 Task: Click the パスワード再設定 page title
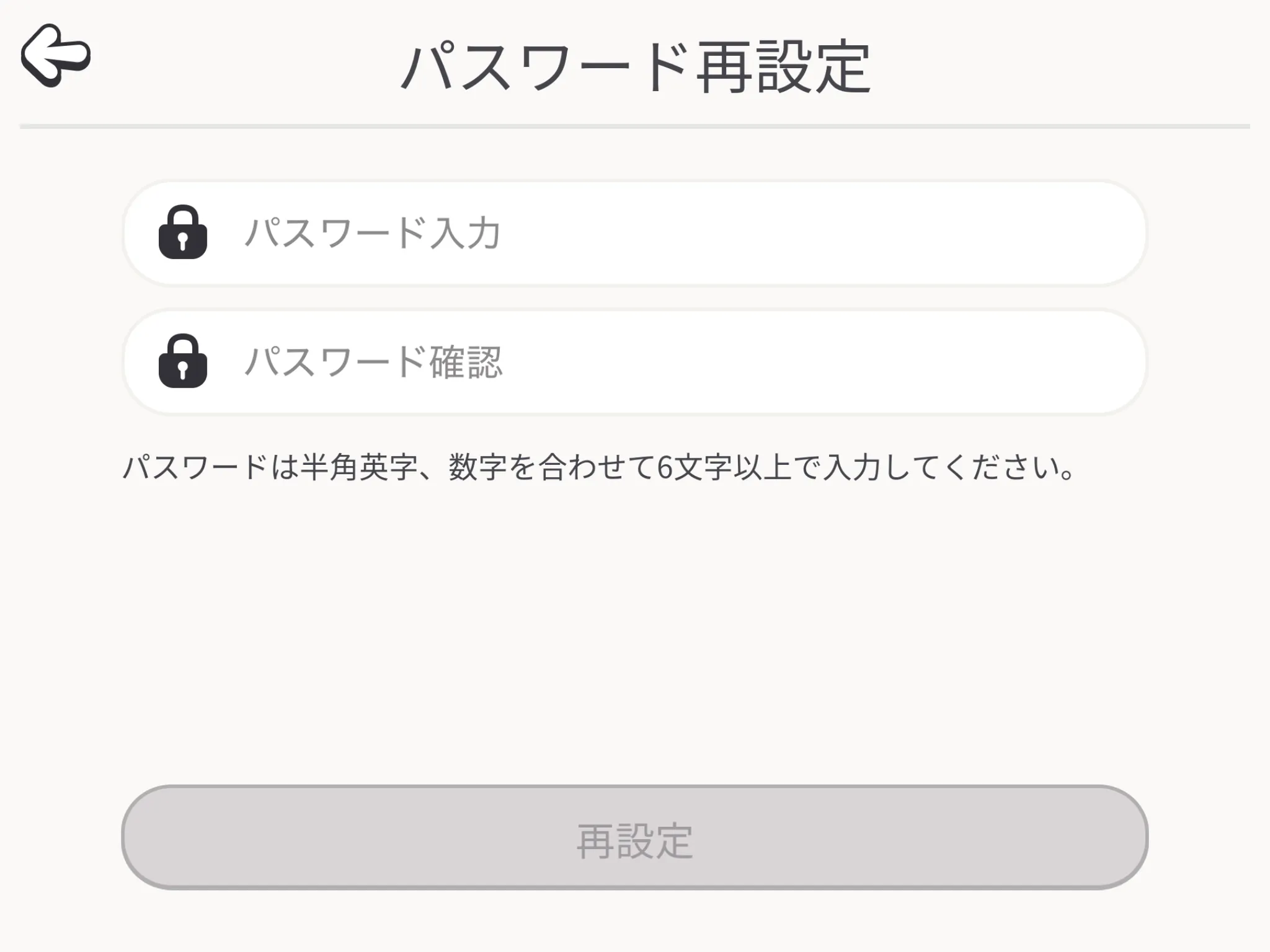click(636, 67)
